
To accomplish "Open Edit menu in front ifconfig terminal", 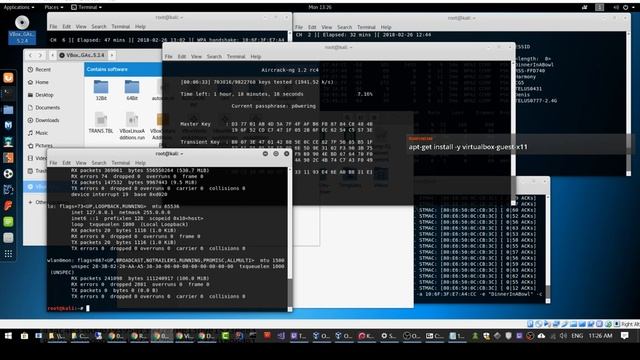I will click(67, 162).
